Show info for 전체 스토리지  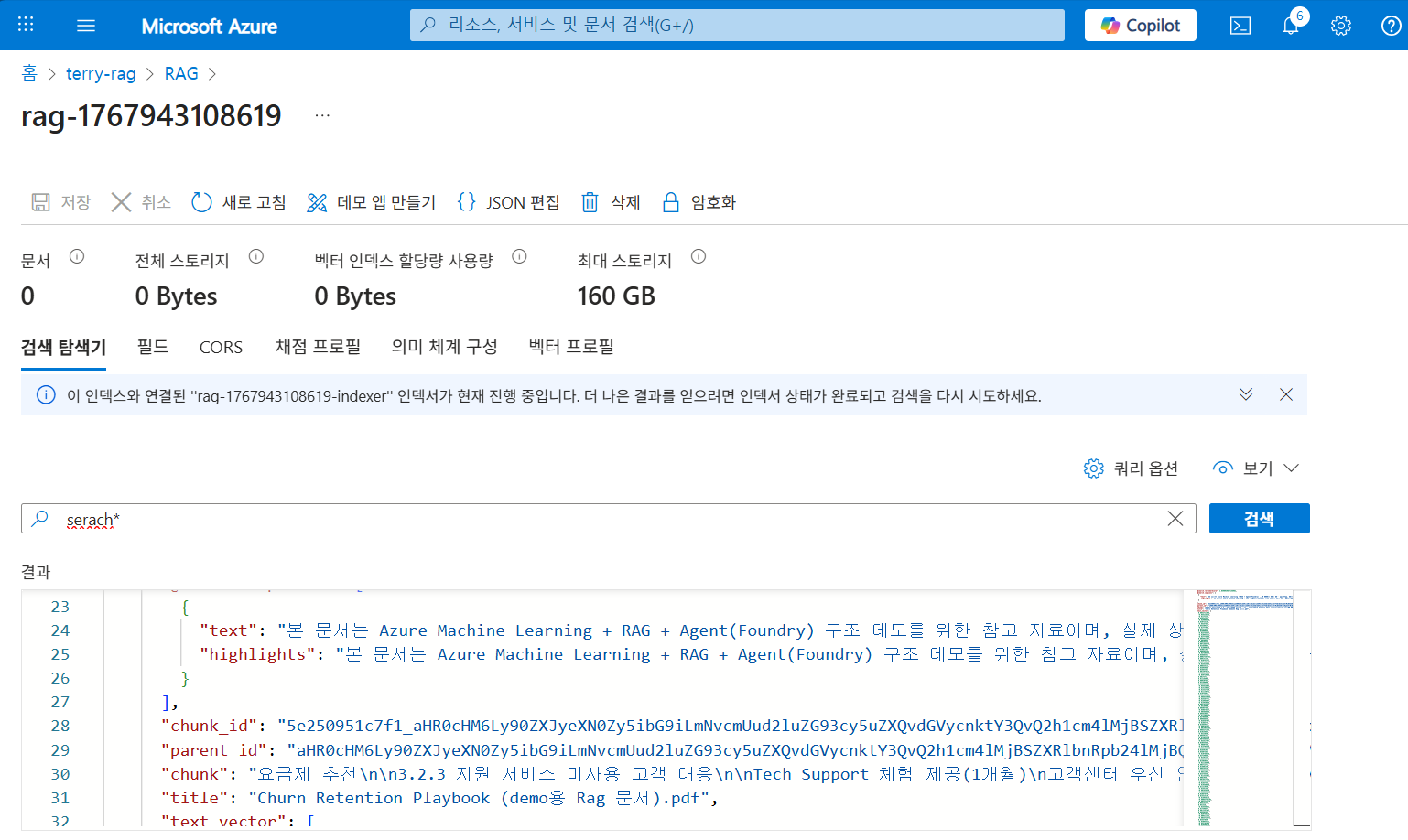click(x=256, y=257)
